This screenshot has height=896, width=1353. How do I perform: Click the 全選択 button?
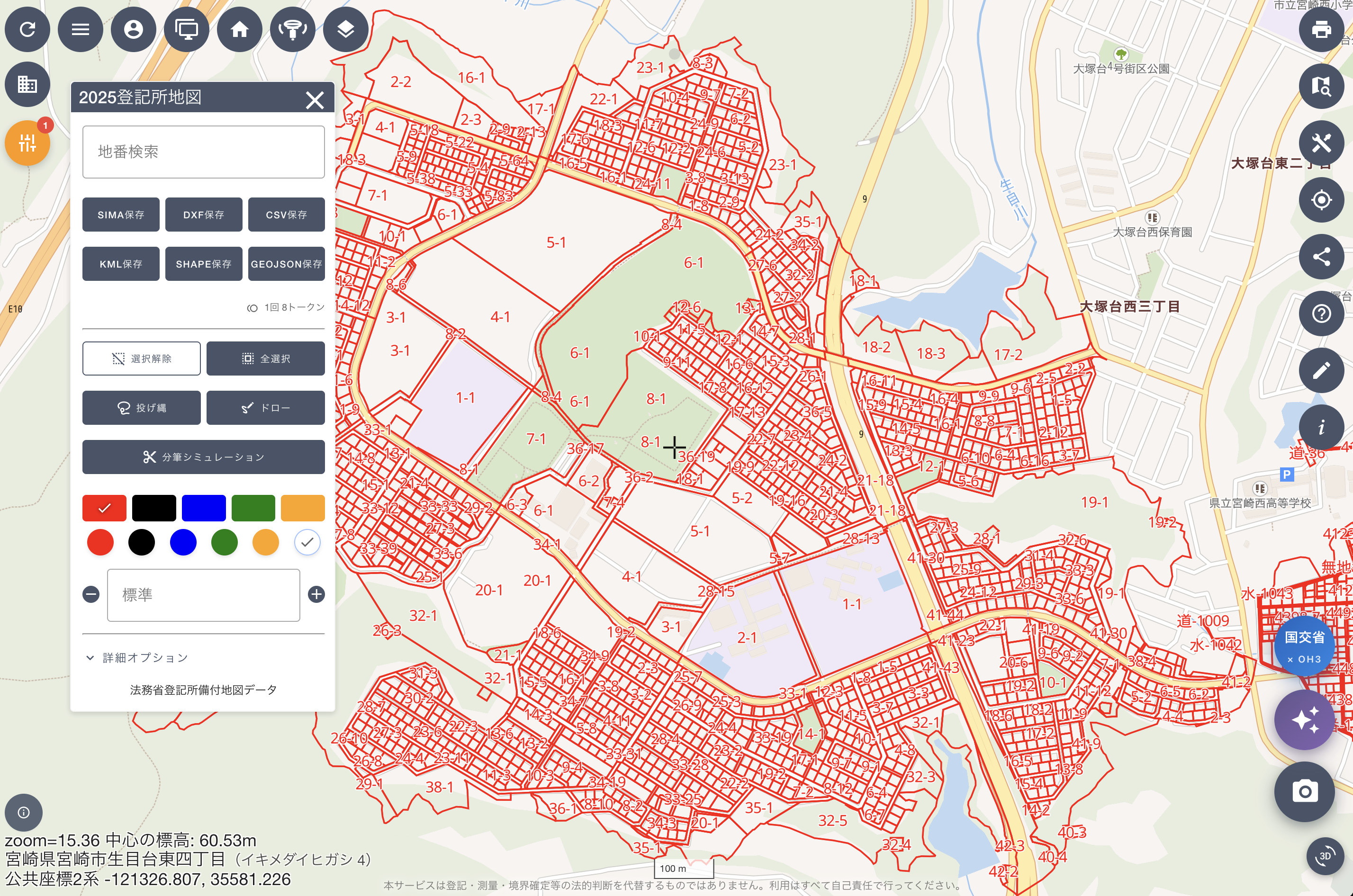(265, 358)
